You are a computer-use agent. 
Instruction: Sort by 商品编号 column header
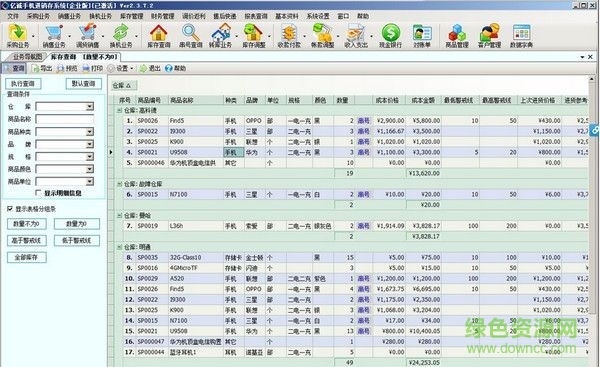click(152, 100)
